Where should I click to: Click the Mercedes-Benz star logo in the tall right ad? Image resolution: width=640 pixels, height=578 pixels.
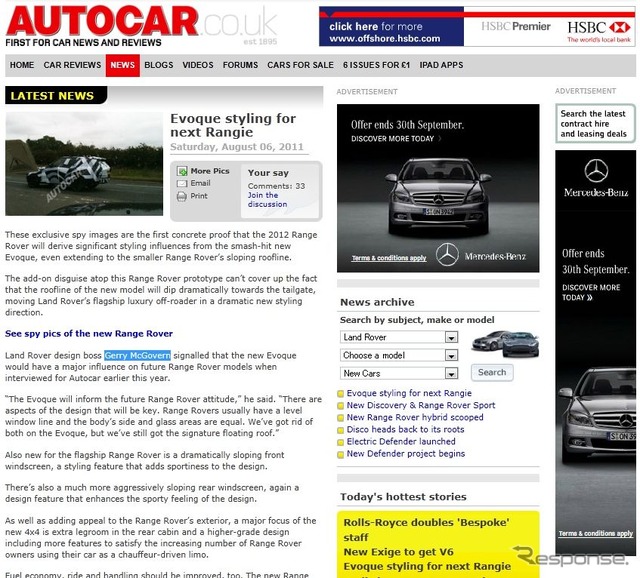coord(596,171)
